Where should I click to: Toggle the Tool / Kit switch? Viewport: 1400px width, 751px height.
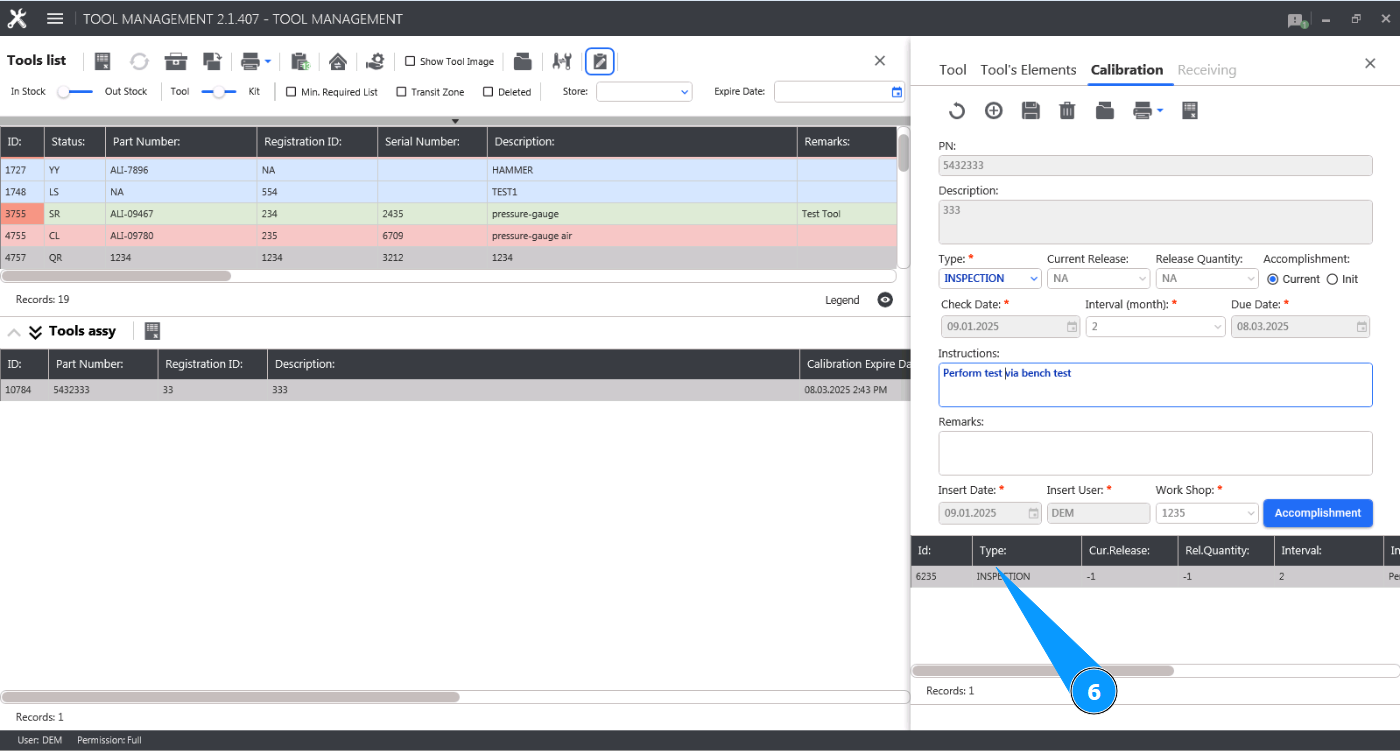pos(219,92)
